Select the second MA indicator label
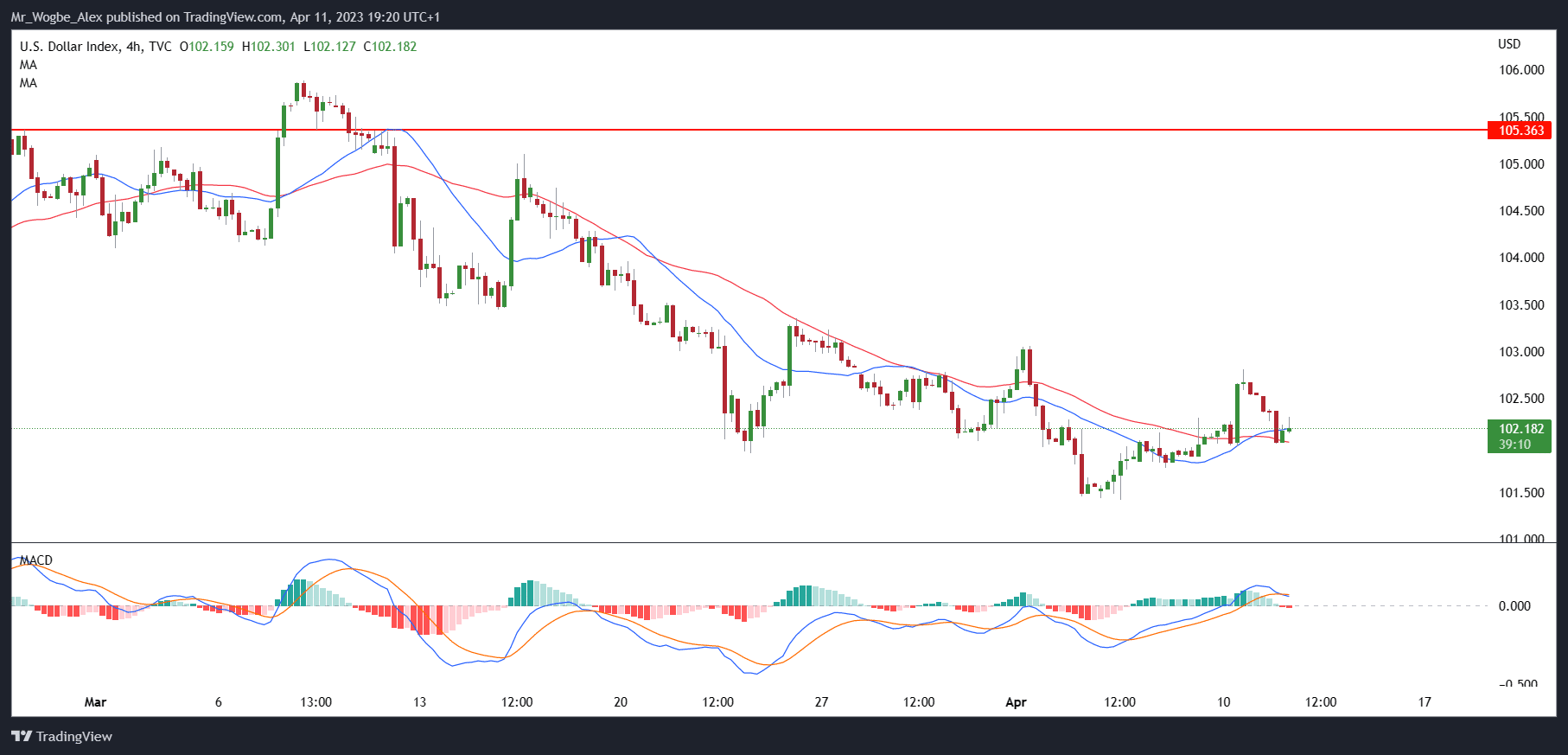 tap(29, 83)
